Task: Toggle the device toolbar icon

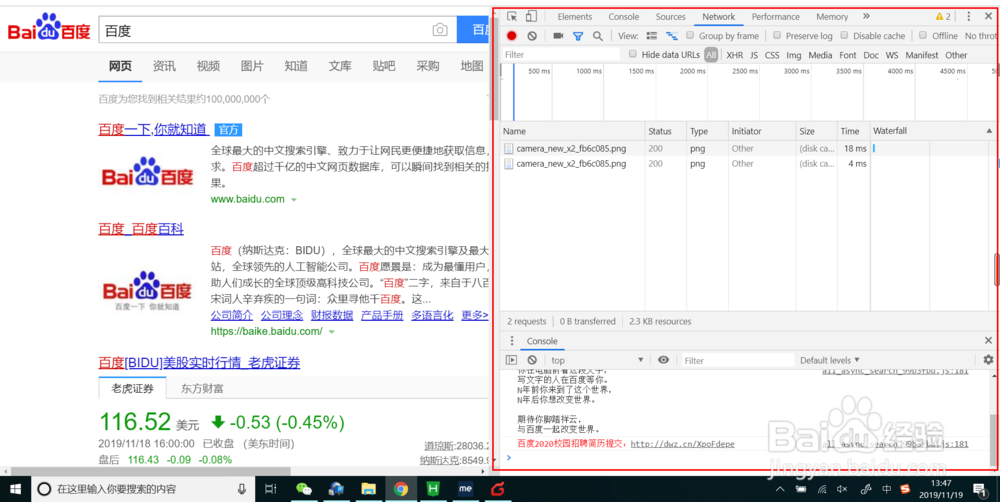Action: pos(531,17)
